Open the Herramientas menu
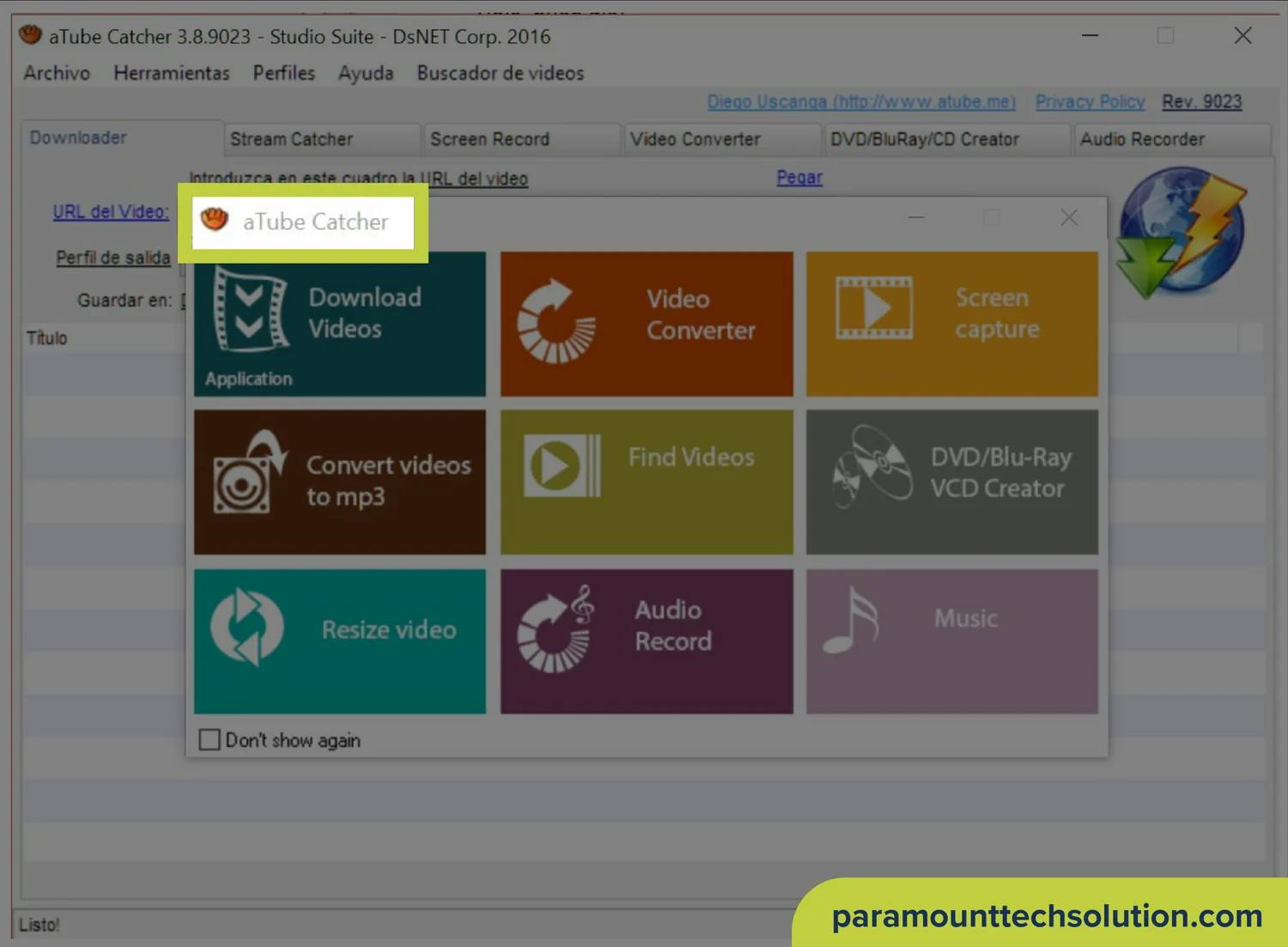This screenshot has width=1288, height=947. (x=172, y=73)
